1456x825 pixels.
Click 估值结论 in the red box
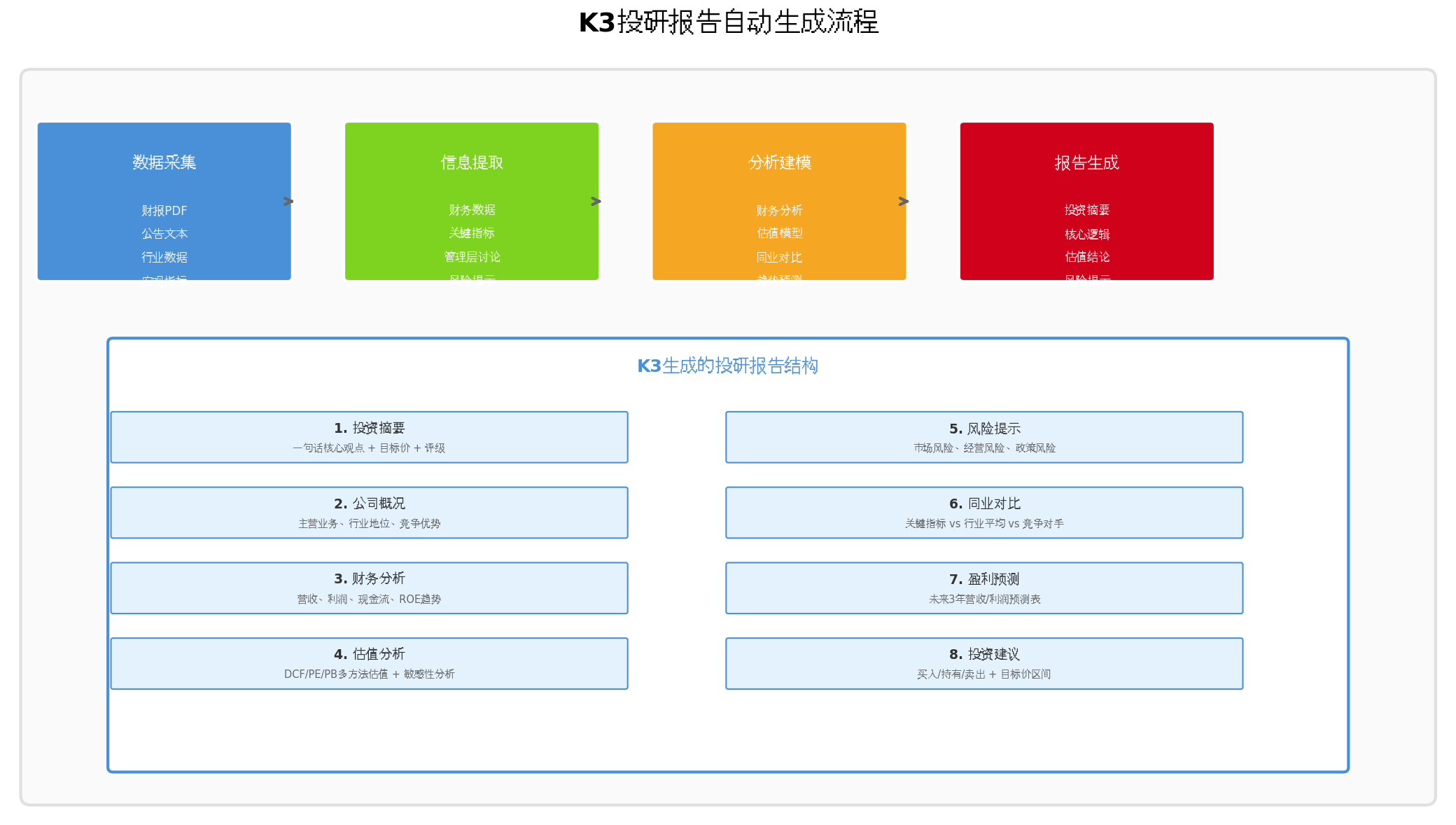click(x=1087, y=257)
